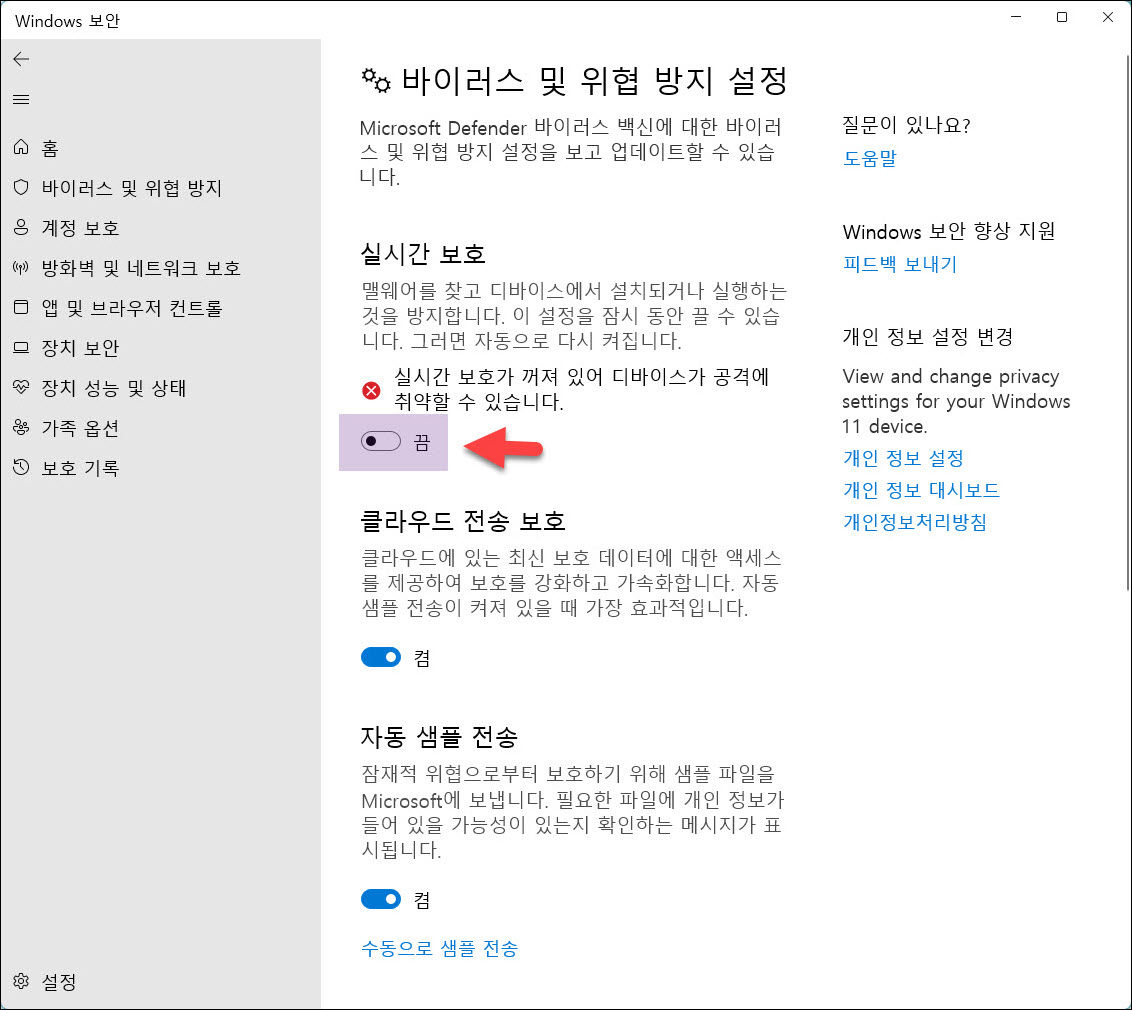Viewport: 1132px width, 1010px height.
Task: Click the family icon for 가족 옵션
Action: tap(21, 428)
